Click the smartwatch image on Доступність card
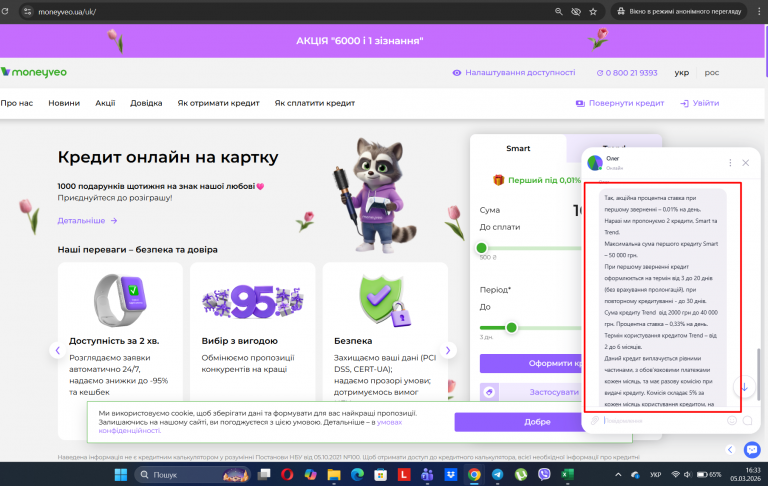 click(120, 300)
